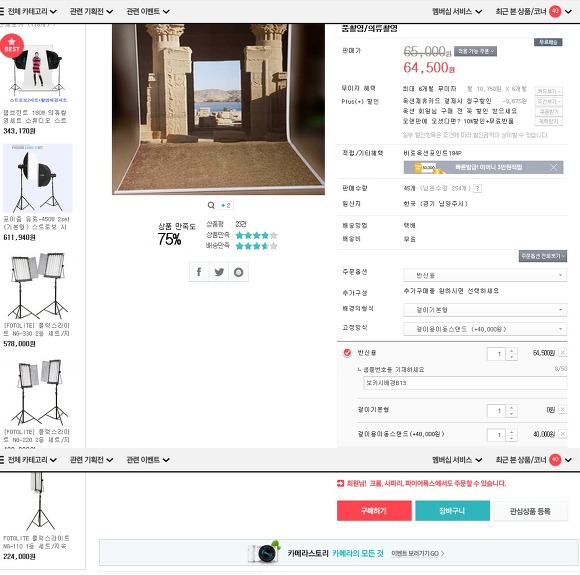Expand the 고정방식 stand option dropdown
Image resolution: width=580 pixels, height=575 pixels.
[x=485, y=329]
